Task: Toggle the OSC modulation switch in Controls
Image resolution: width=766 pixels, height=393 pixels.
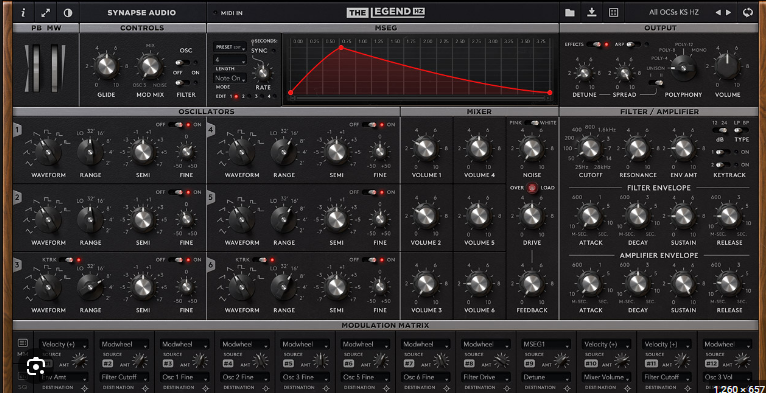Action: pyautogui.click(x=183, y=63)
